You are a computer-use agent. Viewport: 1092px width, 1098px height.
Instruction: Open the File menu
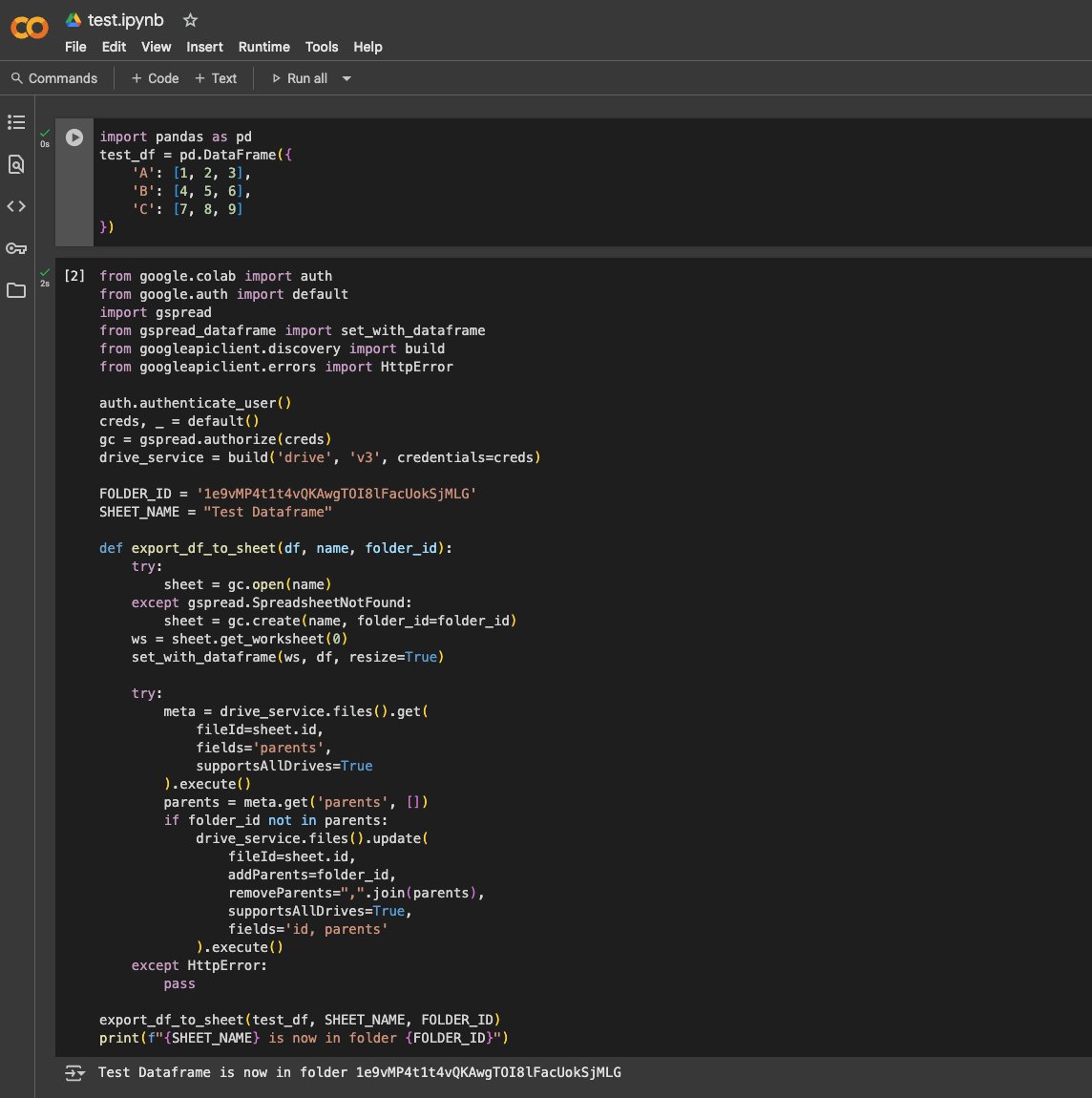[75, 47]
